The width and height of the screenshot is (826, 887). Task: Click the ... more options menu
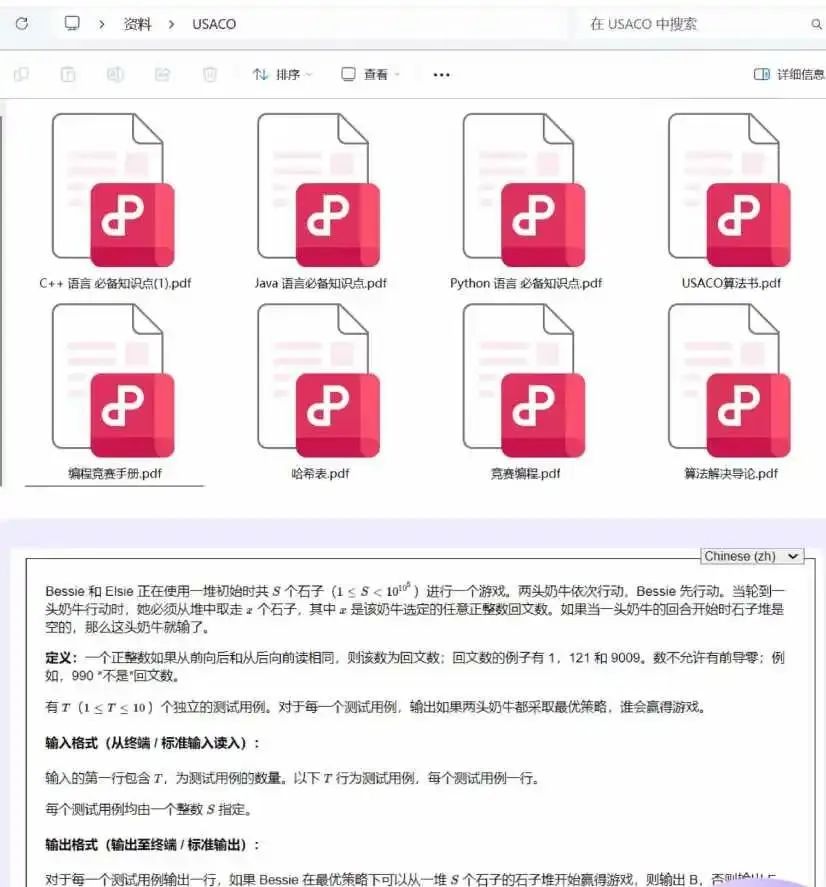click(x=440, y=74)
